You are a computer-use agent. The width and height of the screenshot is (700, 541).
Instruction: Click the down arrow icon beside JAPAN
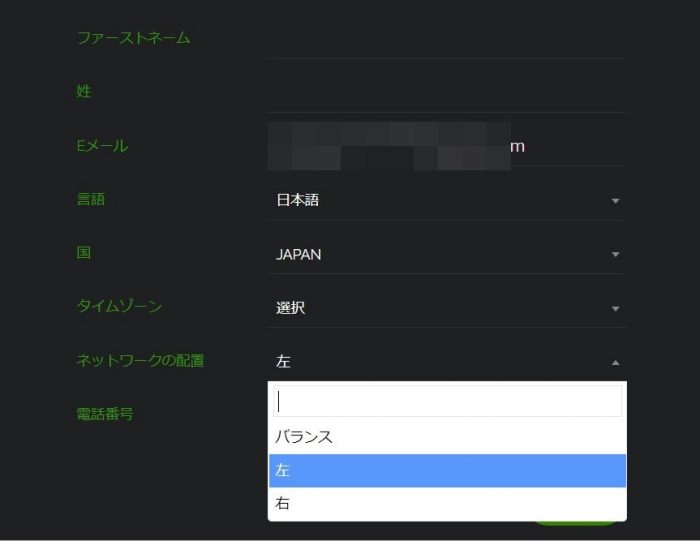(x=615, y=255)
